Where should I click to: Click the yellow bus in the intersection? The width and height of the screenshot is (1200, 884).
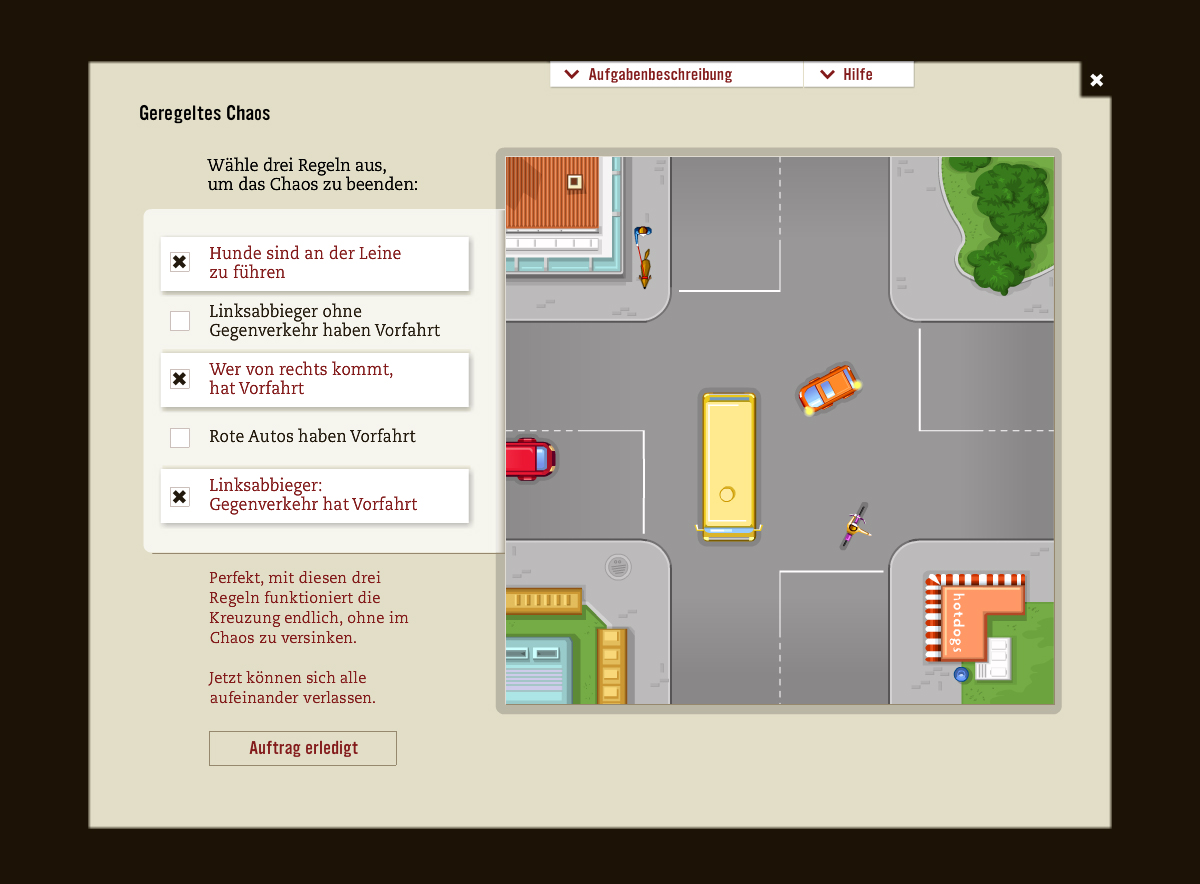(x=729, y=466)
